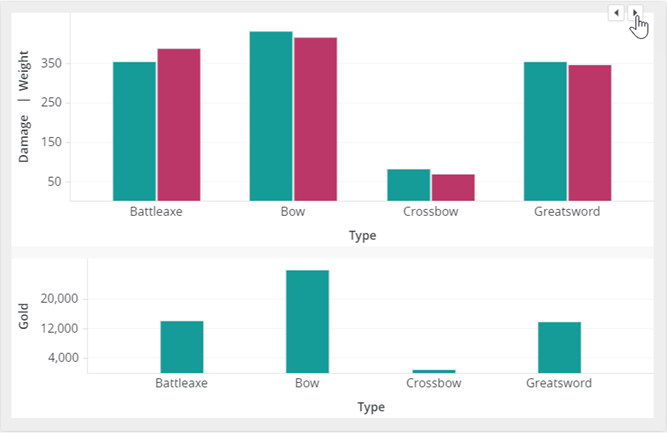This screenshot has width=667, height=433.
Task: Click the previous (left arrow) chart button
Action: coord(616,13)
